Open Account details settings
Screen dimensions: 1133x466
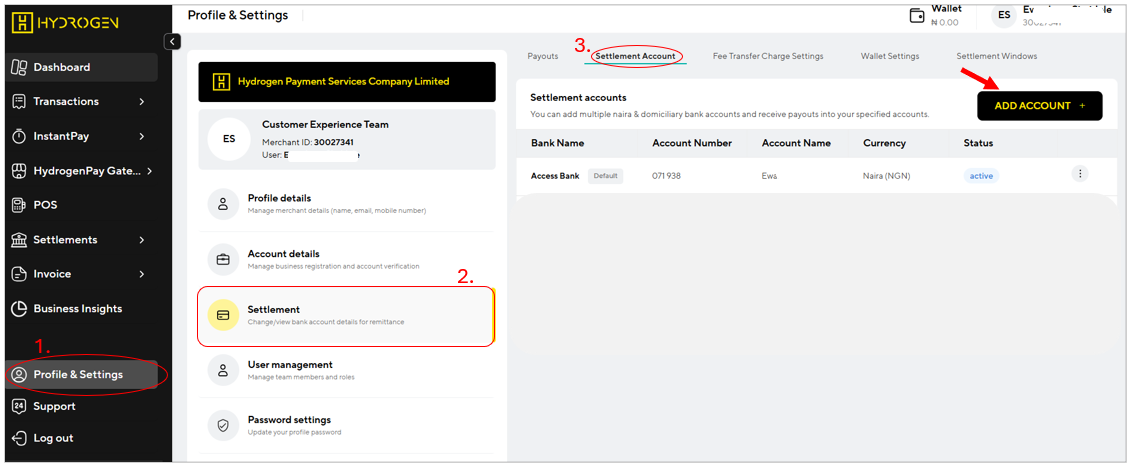[x=347, y=259]
